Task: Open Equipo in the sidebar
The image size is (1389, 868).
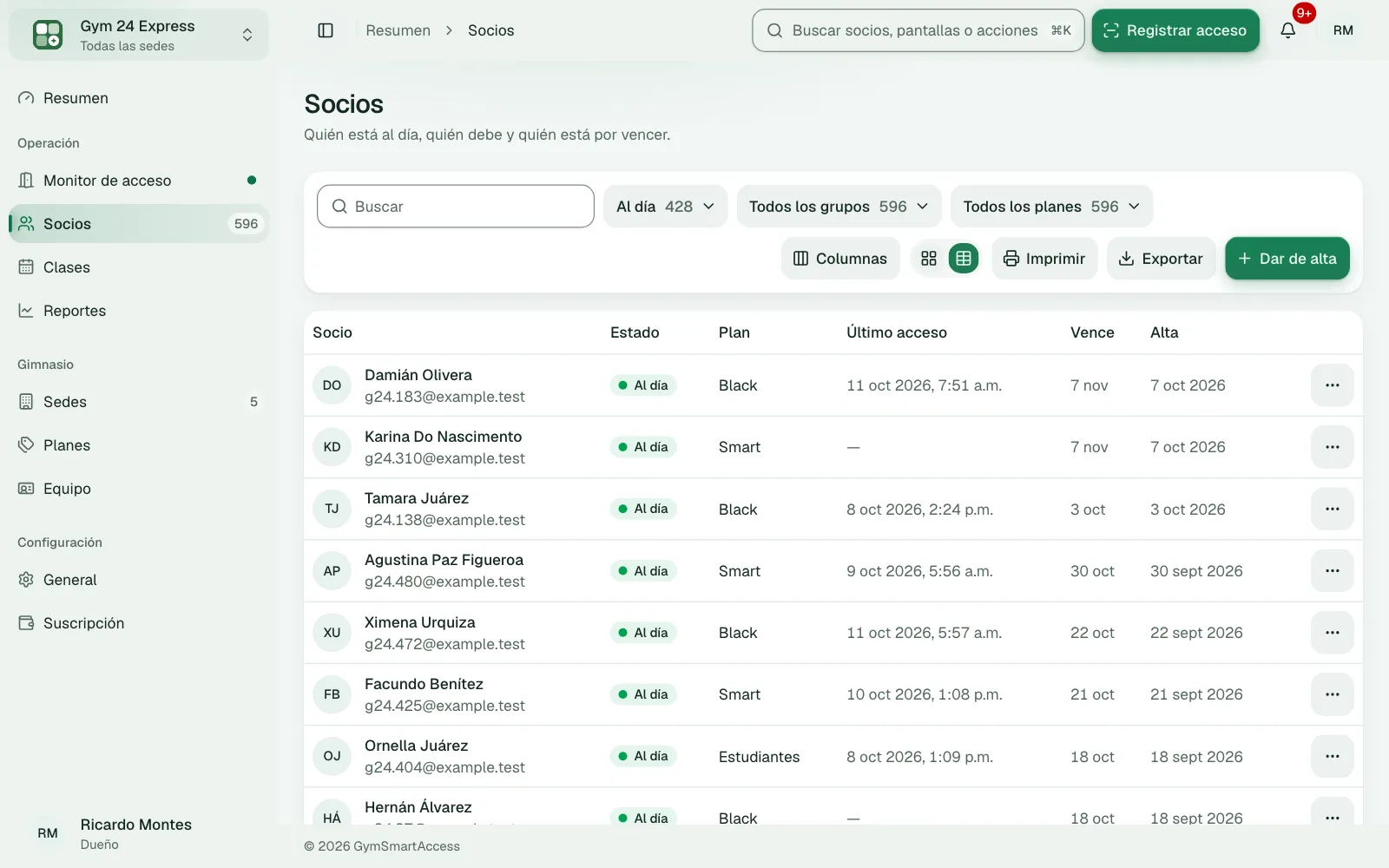Action: tap(139, 489)
